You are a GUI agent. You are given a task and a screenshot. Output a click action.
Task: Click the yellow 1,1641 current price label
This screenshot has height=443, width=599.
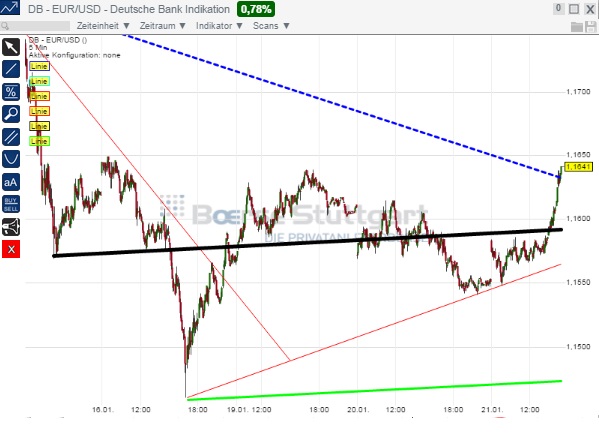(578, 167)
